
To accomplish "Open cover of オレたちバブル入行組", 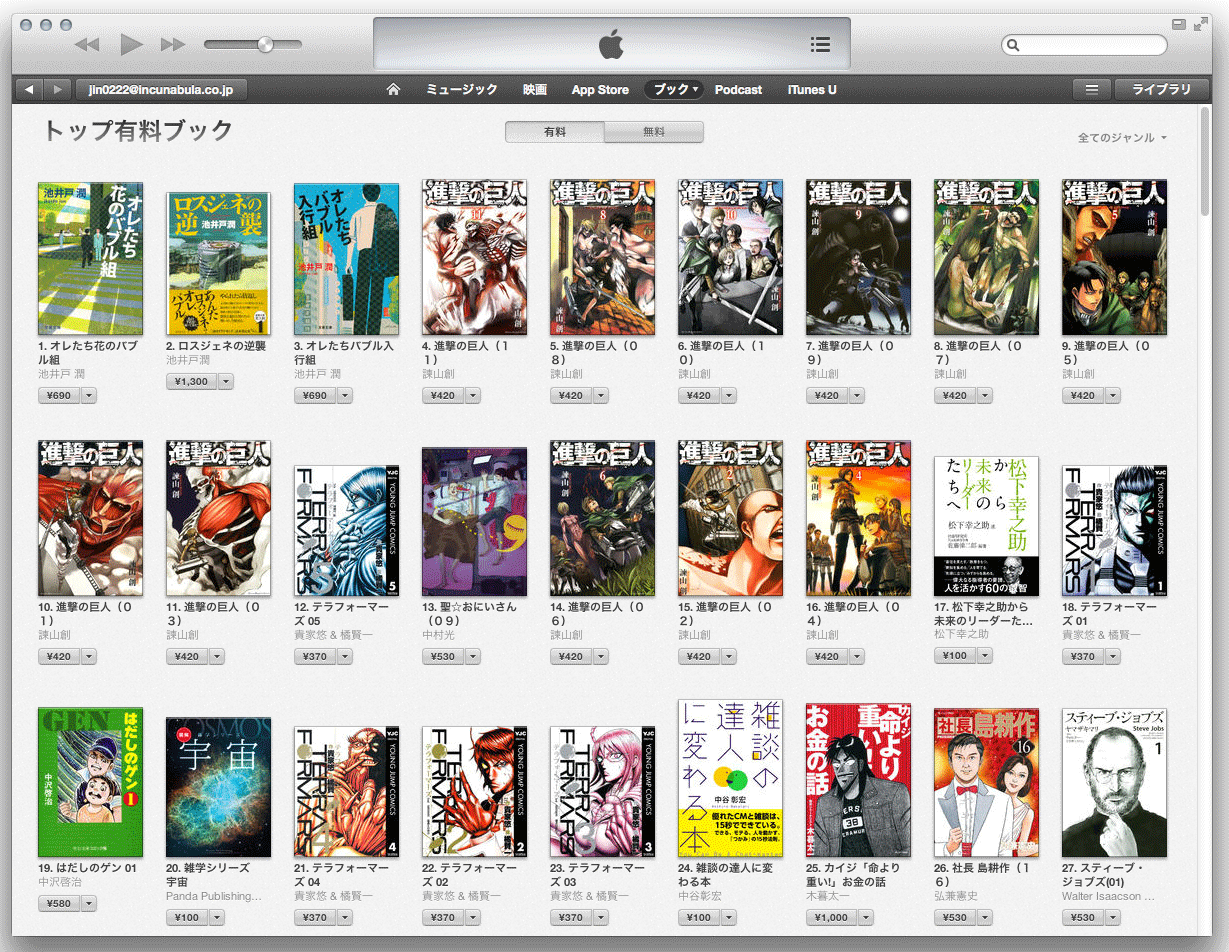I will point(346,258).
